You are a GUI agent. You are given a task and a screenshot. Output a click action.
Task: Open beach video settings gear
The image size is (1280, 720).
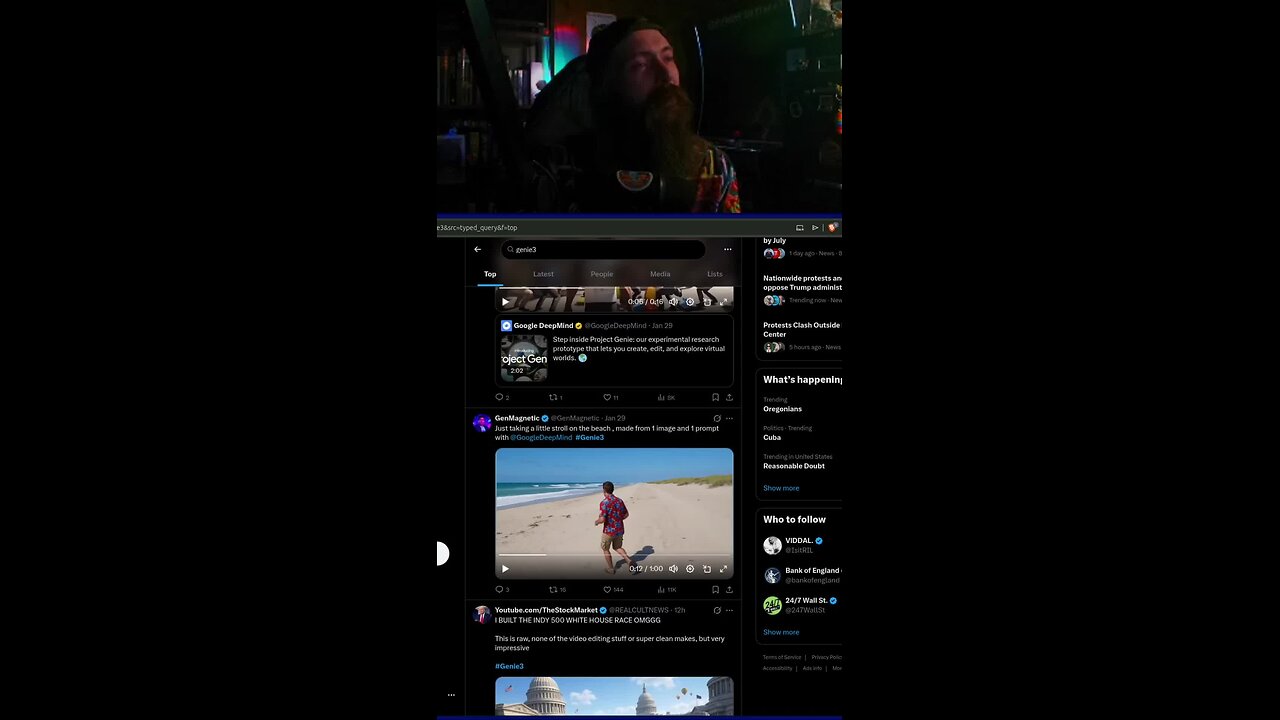[690, 569]
